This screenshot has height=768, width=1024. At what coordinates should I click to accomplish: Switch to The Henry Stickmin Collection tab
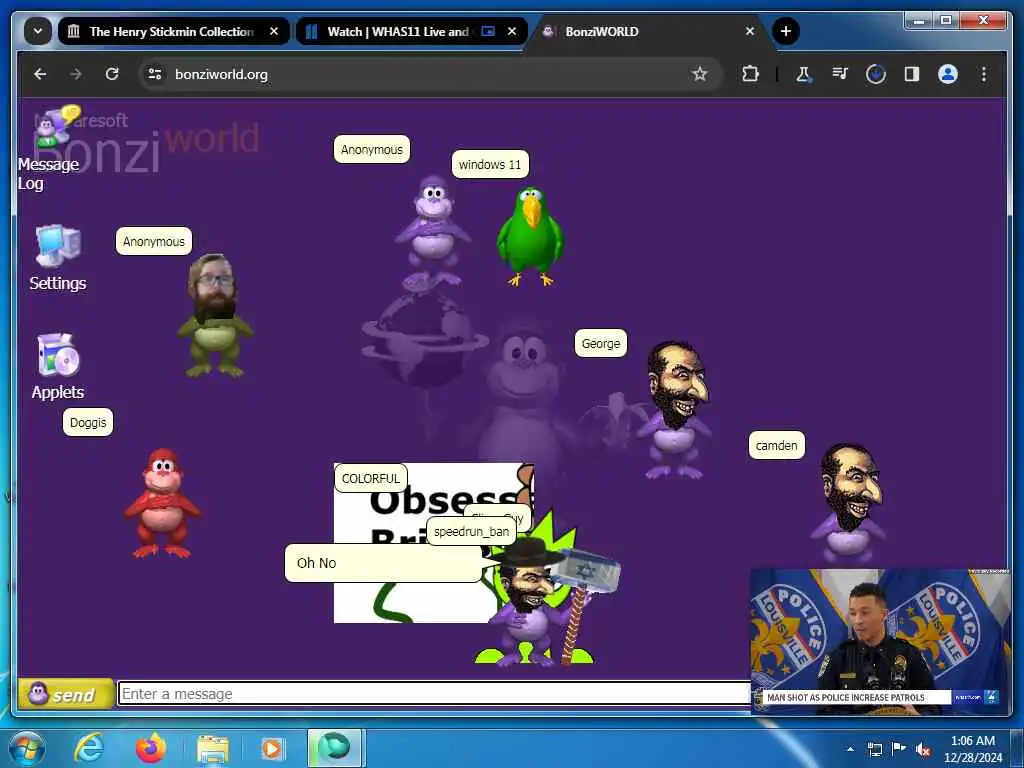pos(173,31)
